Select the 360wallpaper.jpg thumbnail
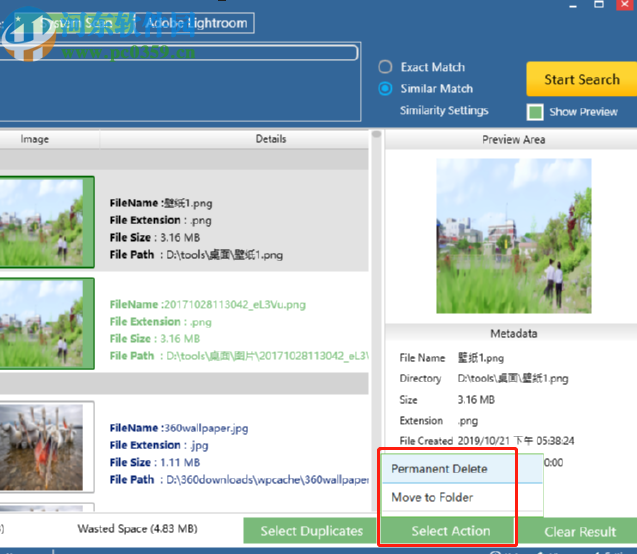The width and height of the screenshot is (637, 554). 46,447
